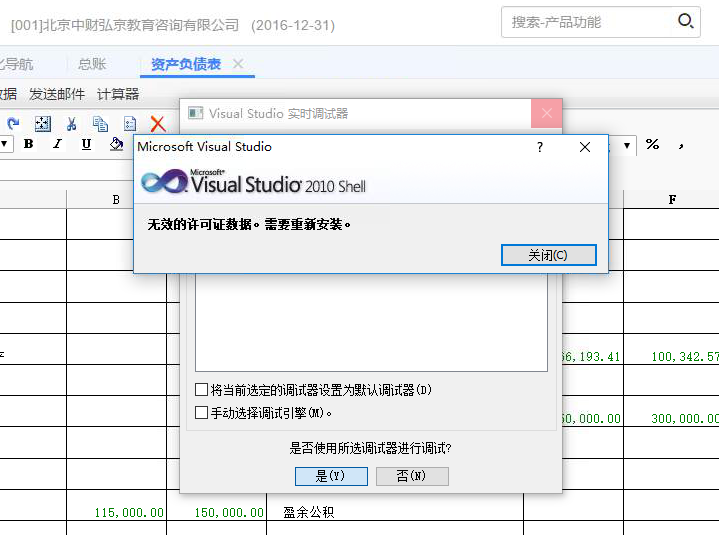
Task: Close the 资产负债表 tab
Action: (x=238, y=64)
